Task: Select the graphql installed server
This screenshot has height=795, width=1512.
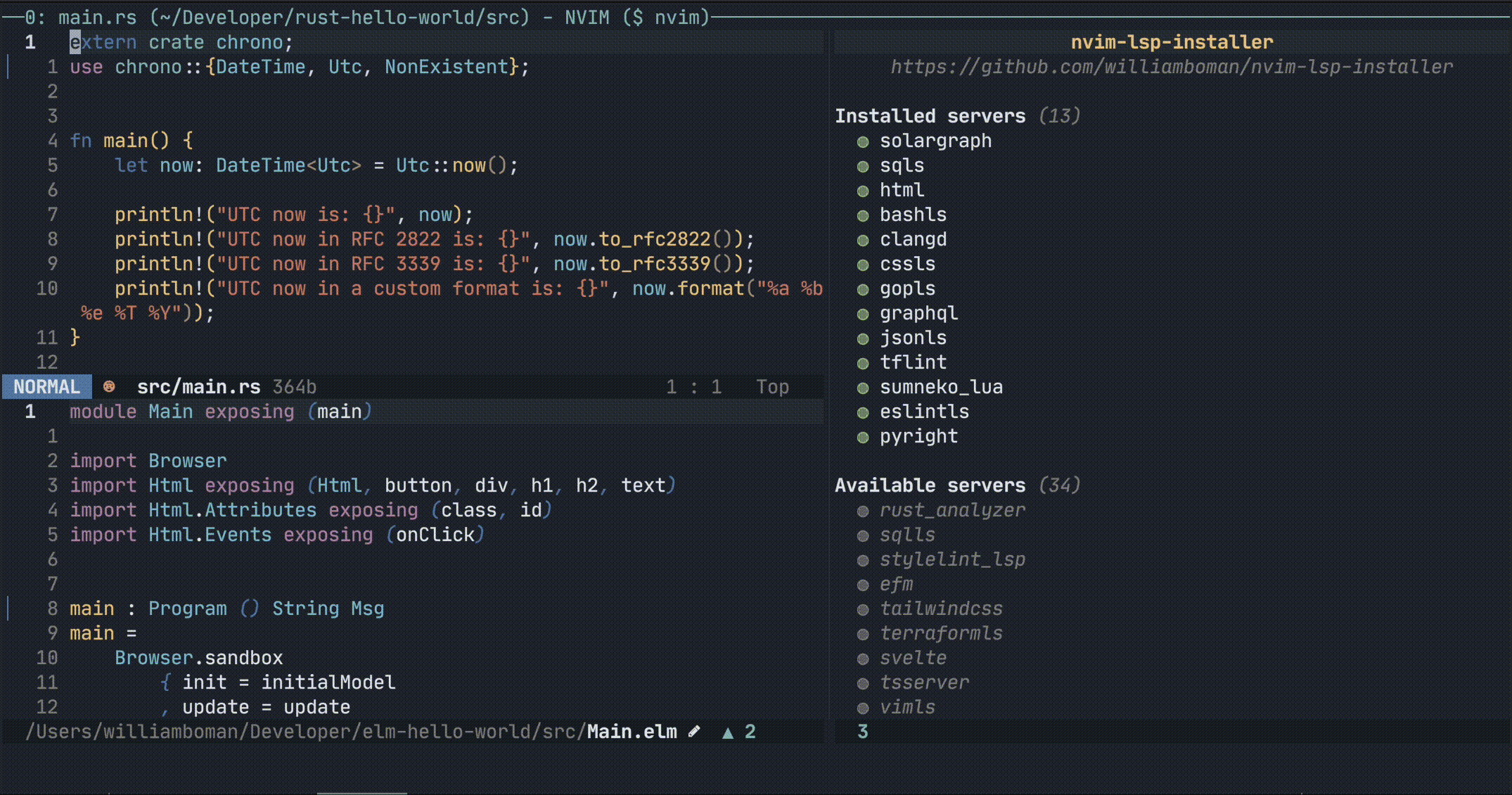Action: [x=918, y=313]
